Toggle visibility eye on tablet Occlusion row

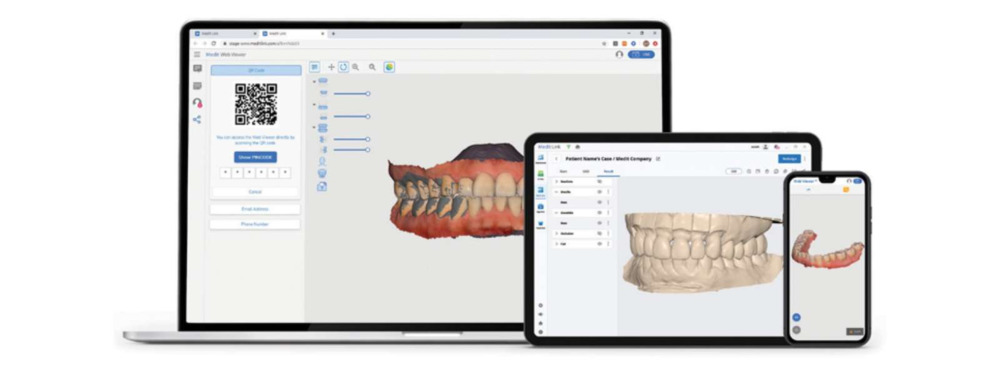pyautogui.click(x=599, y=233)
